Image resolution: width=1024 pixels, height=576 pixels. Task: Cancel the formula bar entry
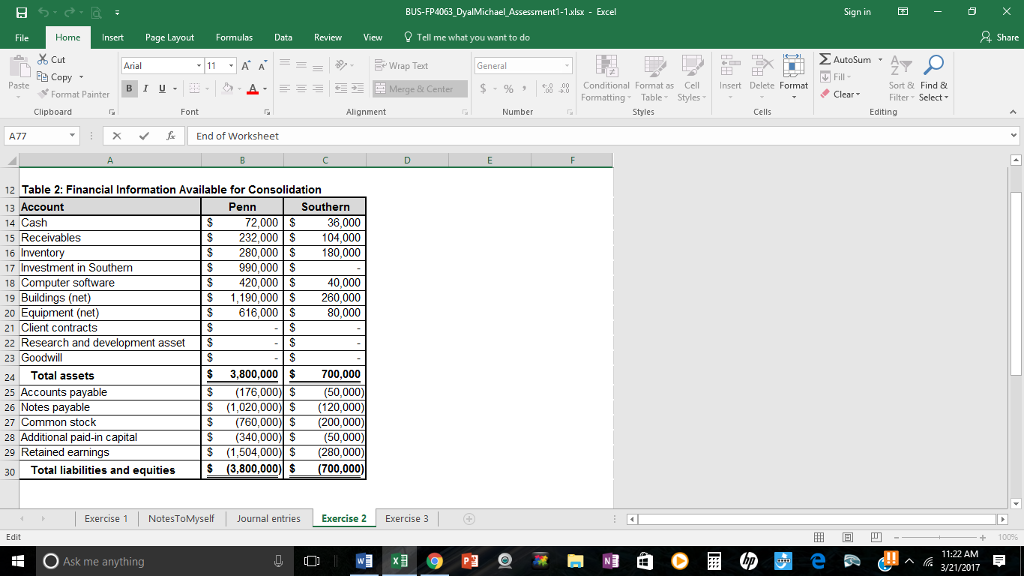coord(117,136)
